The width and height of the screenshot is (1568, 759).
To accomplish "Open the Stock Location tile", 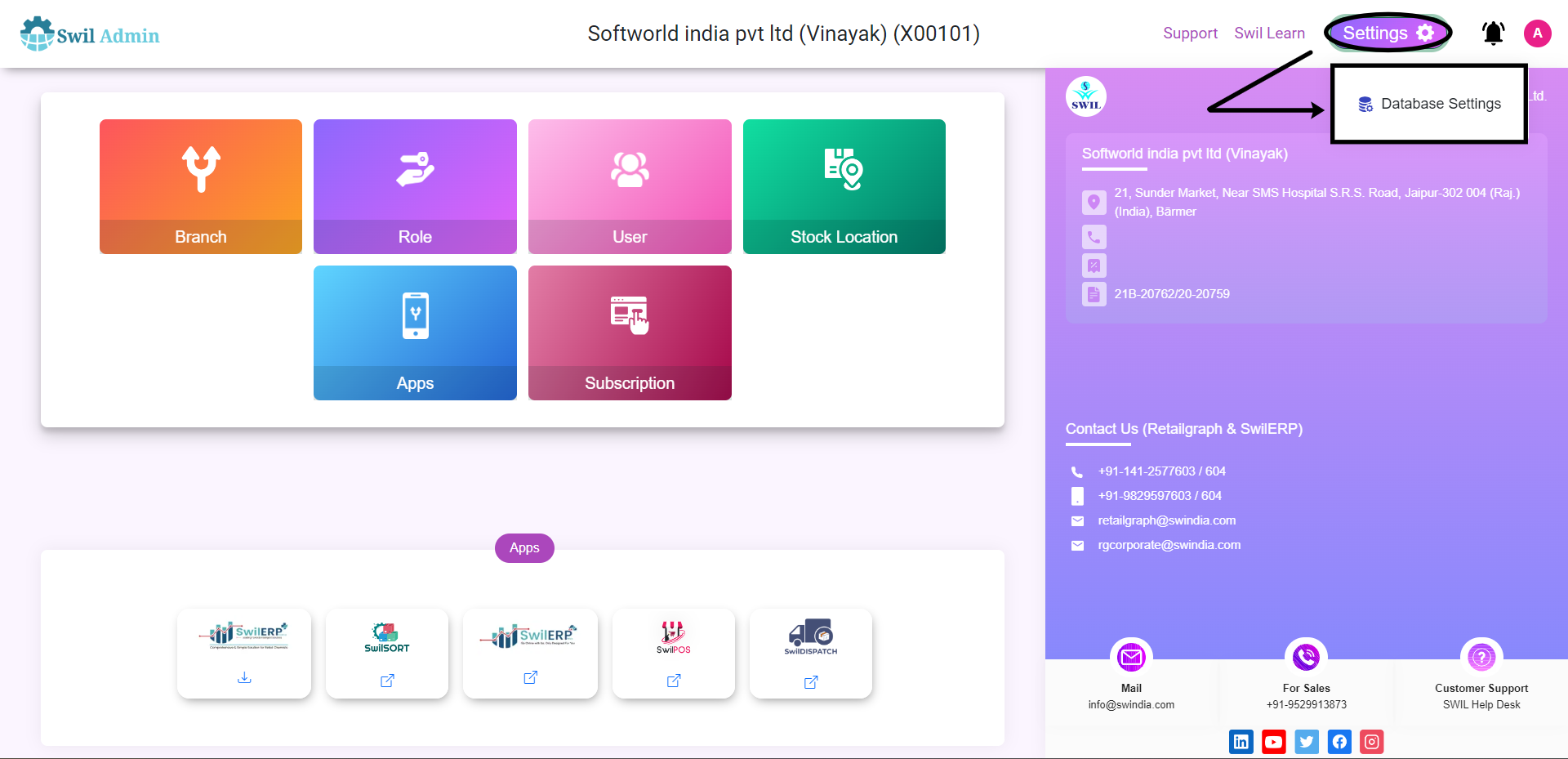I will click(x=844, y=186).
